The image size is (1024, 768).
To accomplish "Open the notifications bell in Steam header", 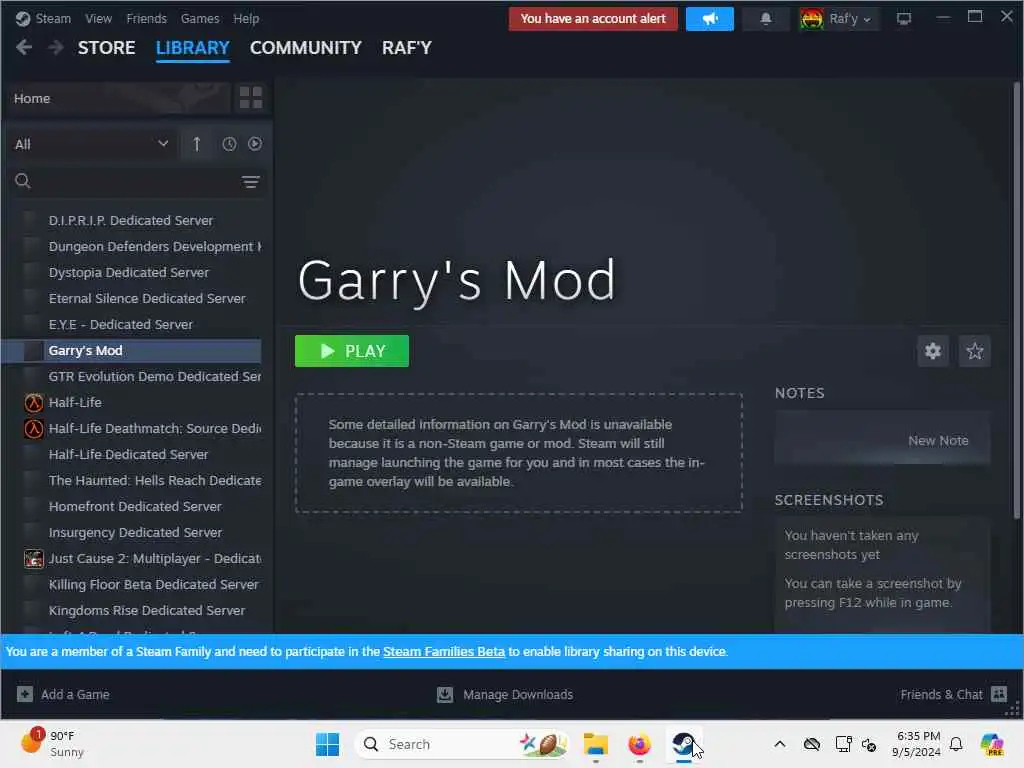I will 765,19.
